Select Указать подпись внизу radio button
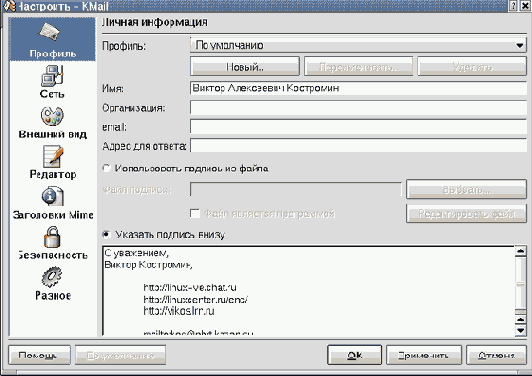This screenshot has width=532, height=376. (x=107, y=234)
